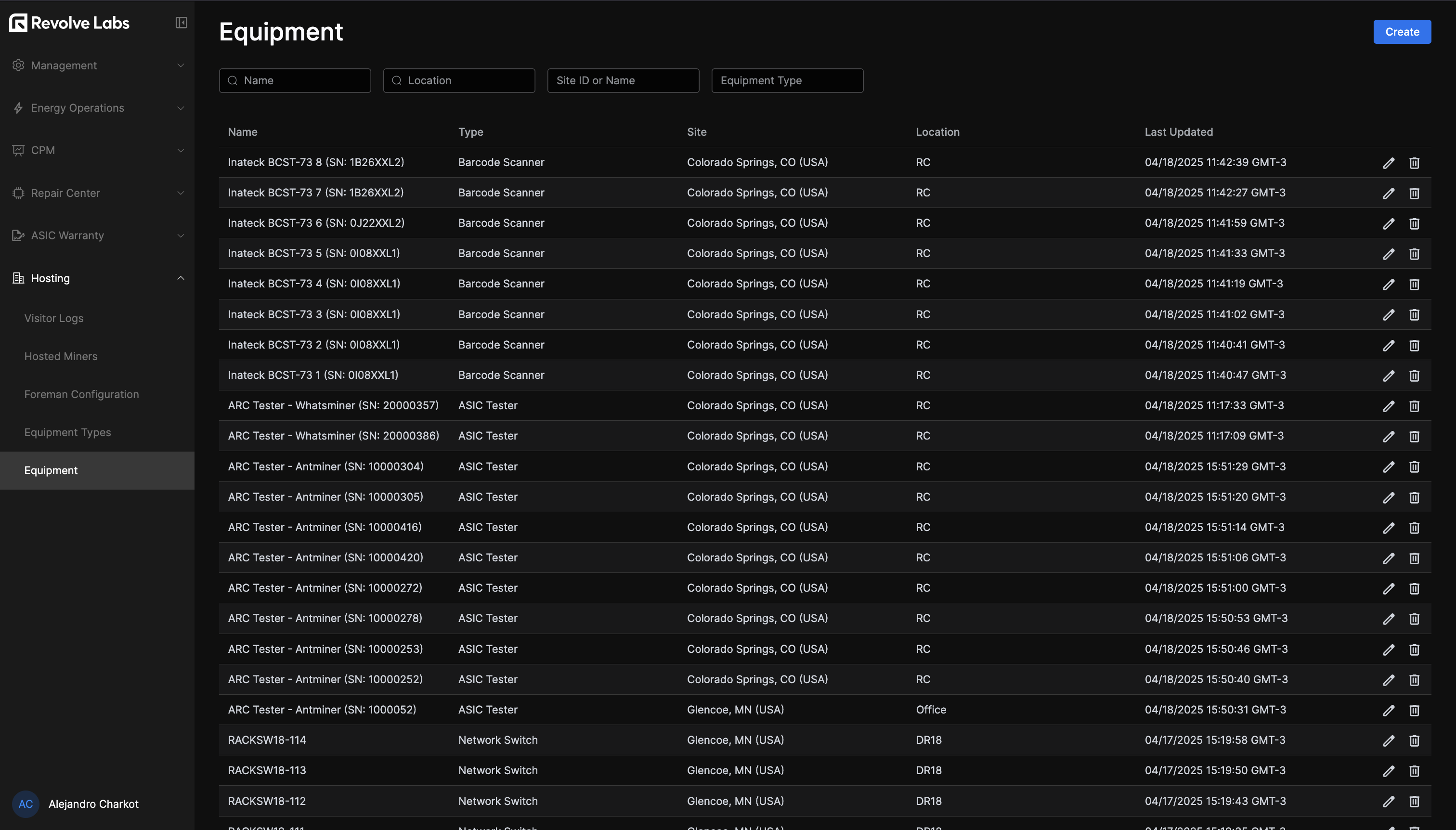Click edit pencil for Inateck BCST-73 8
Screen dimensions: 1456x830
click(1388, 163)
